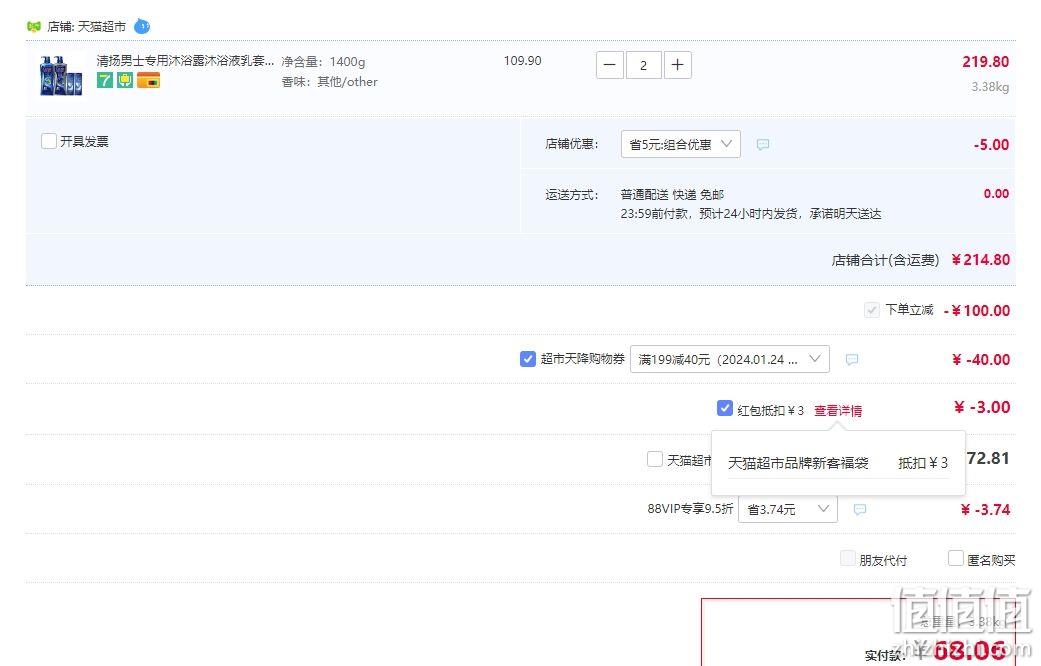Click the green 7-day return badge
The height and width of the screenshot is (666, 1041).
105,80
